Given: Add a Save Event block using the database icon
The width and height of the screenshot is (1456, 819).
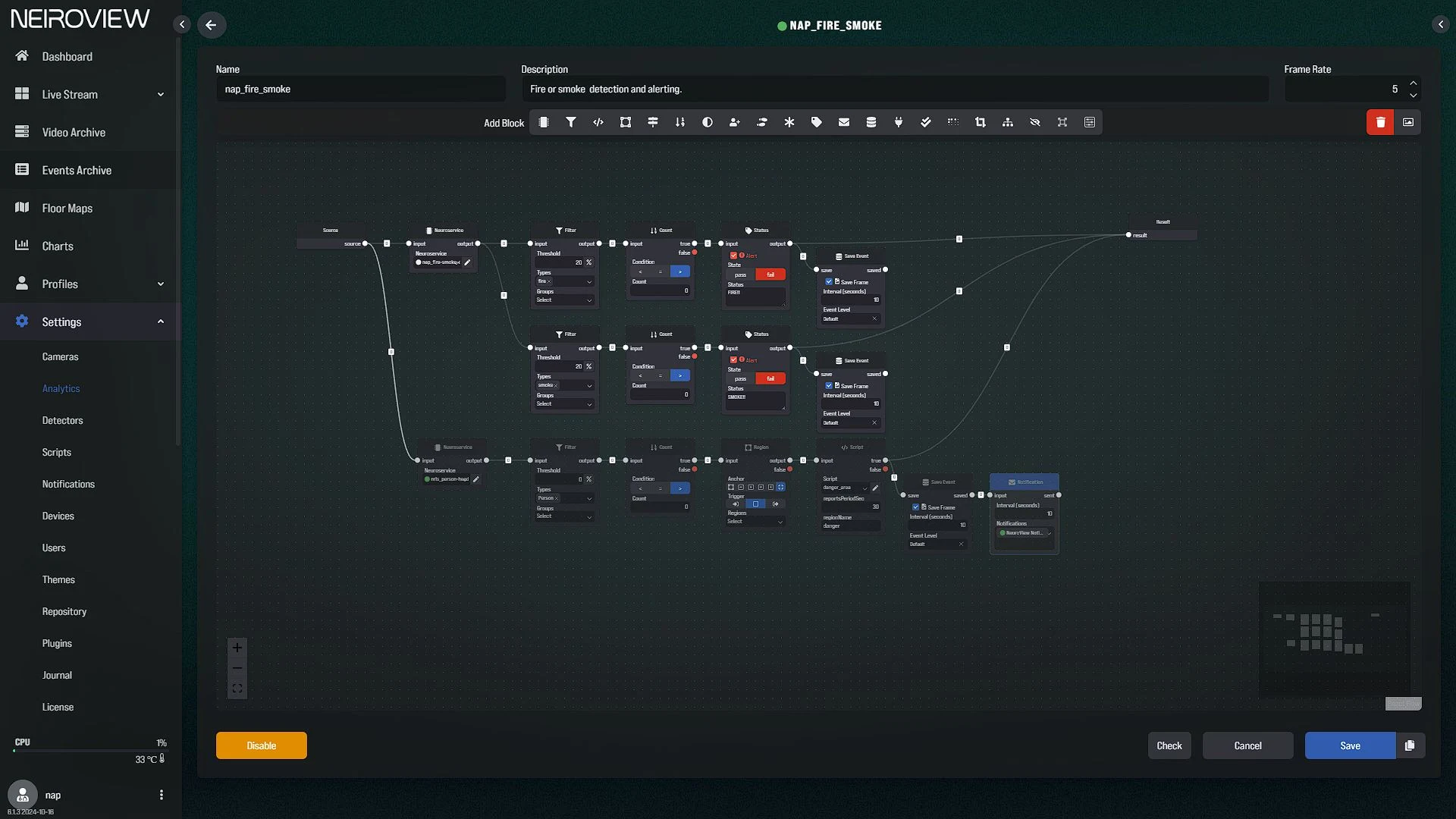Looking at the screenshot, I should [x=871, y=122].
